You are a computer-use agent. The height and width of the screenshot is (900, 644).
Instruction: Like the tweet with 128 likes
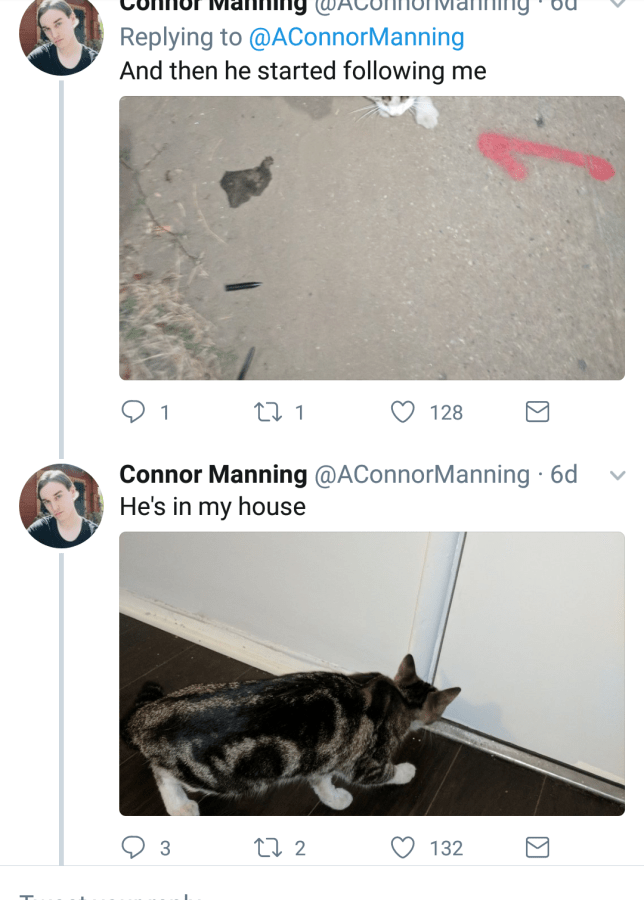(x=402, y=412)
